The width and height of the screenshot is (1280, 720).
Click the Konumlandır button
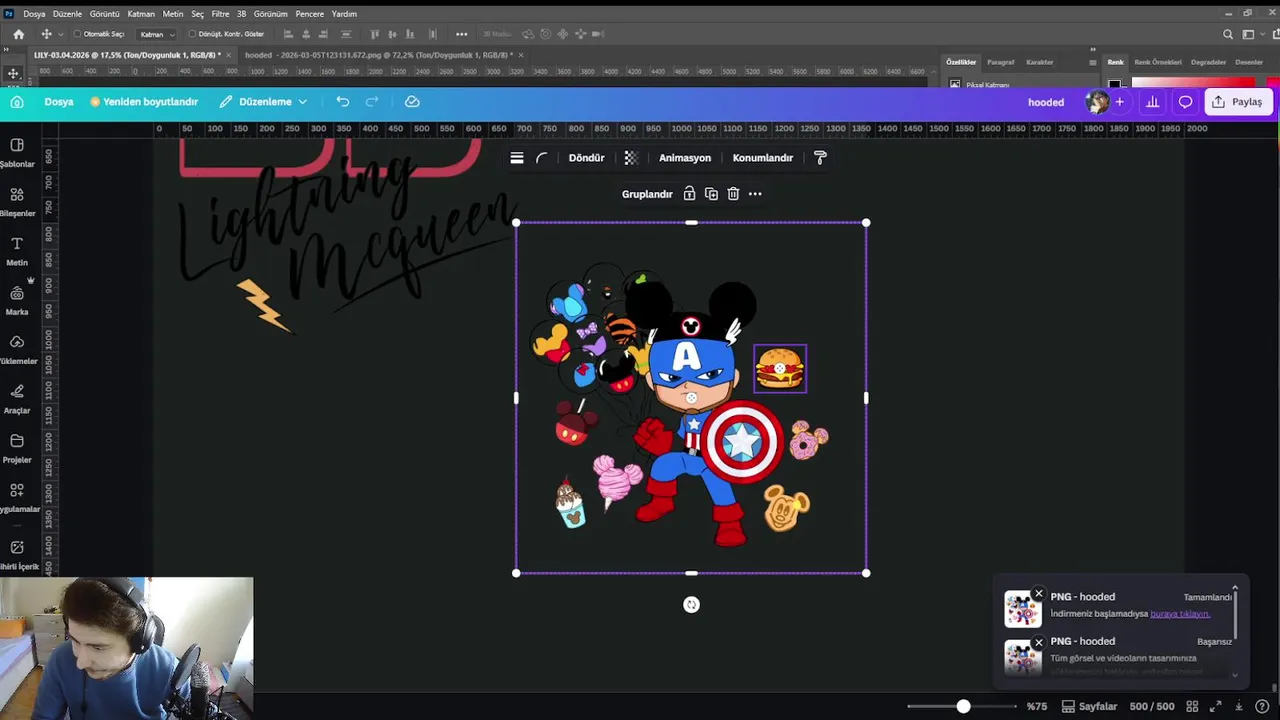[763, 158]
